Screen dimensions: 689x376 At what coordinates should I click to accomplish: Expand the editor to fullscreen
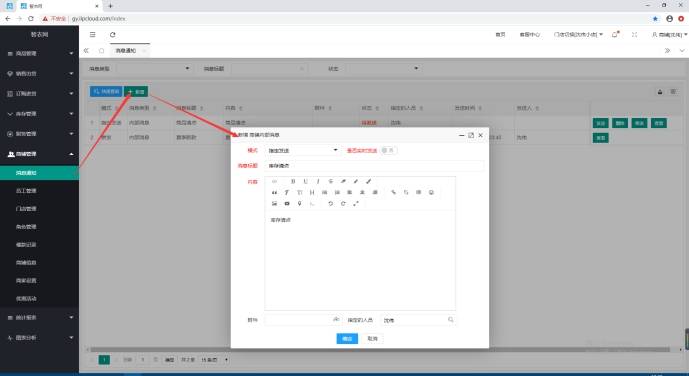356,203
